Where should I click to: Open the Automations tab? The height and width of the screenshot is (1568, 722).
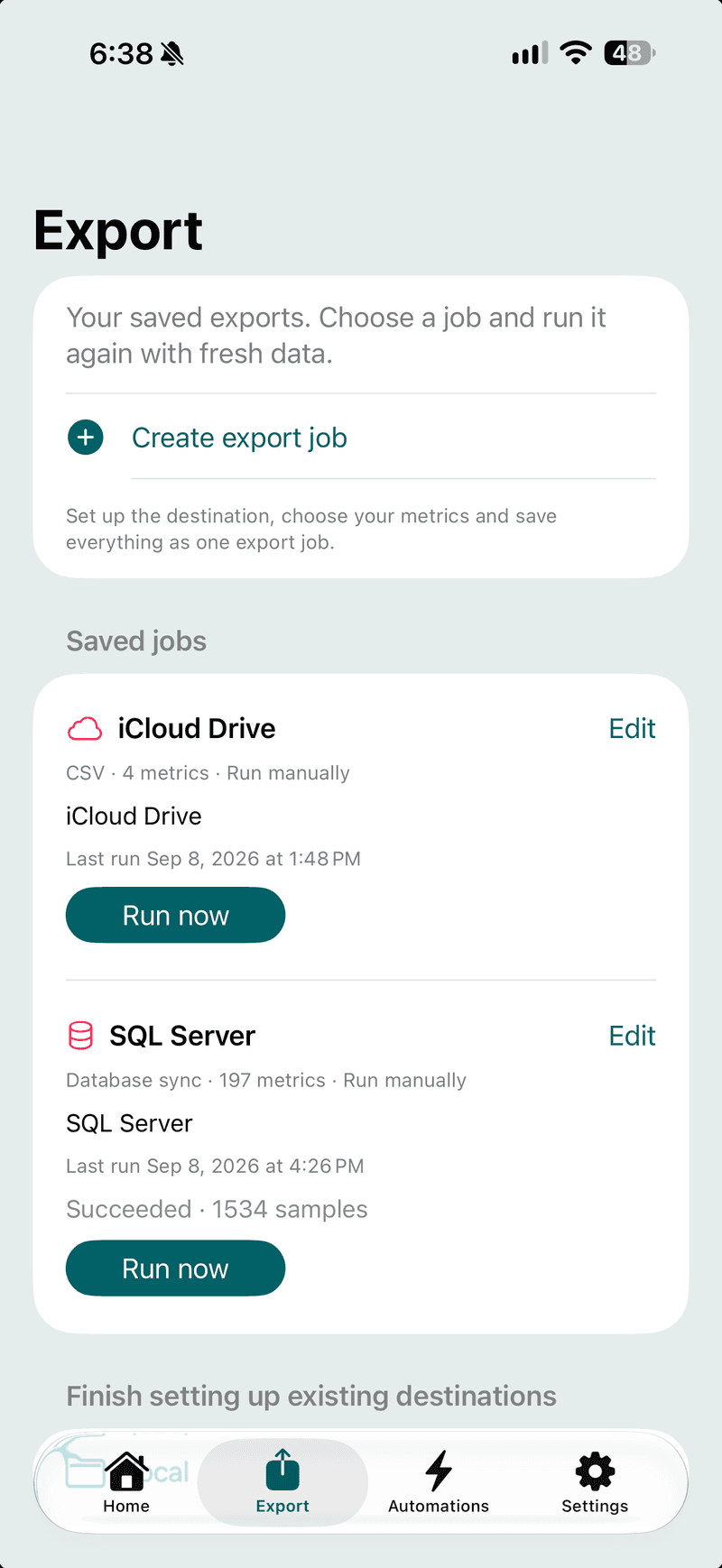coord(439,1482)
